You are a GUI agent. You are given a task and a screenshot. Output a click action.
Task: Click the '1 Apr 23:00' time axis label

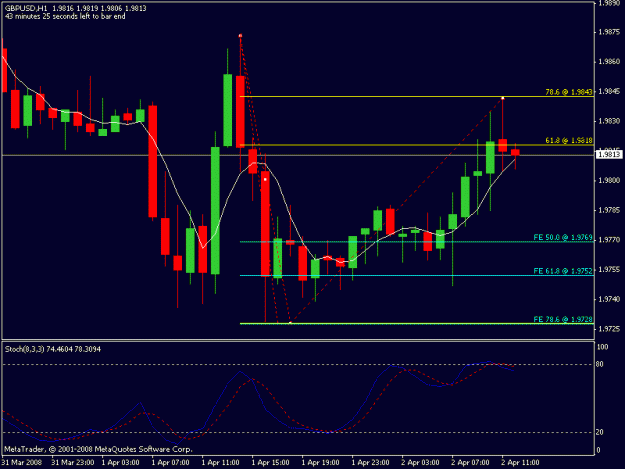tap(370, 463)
